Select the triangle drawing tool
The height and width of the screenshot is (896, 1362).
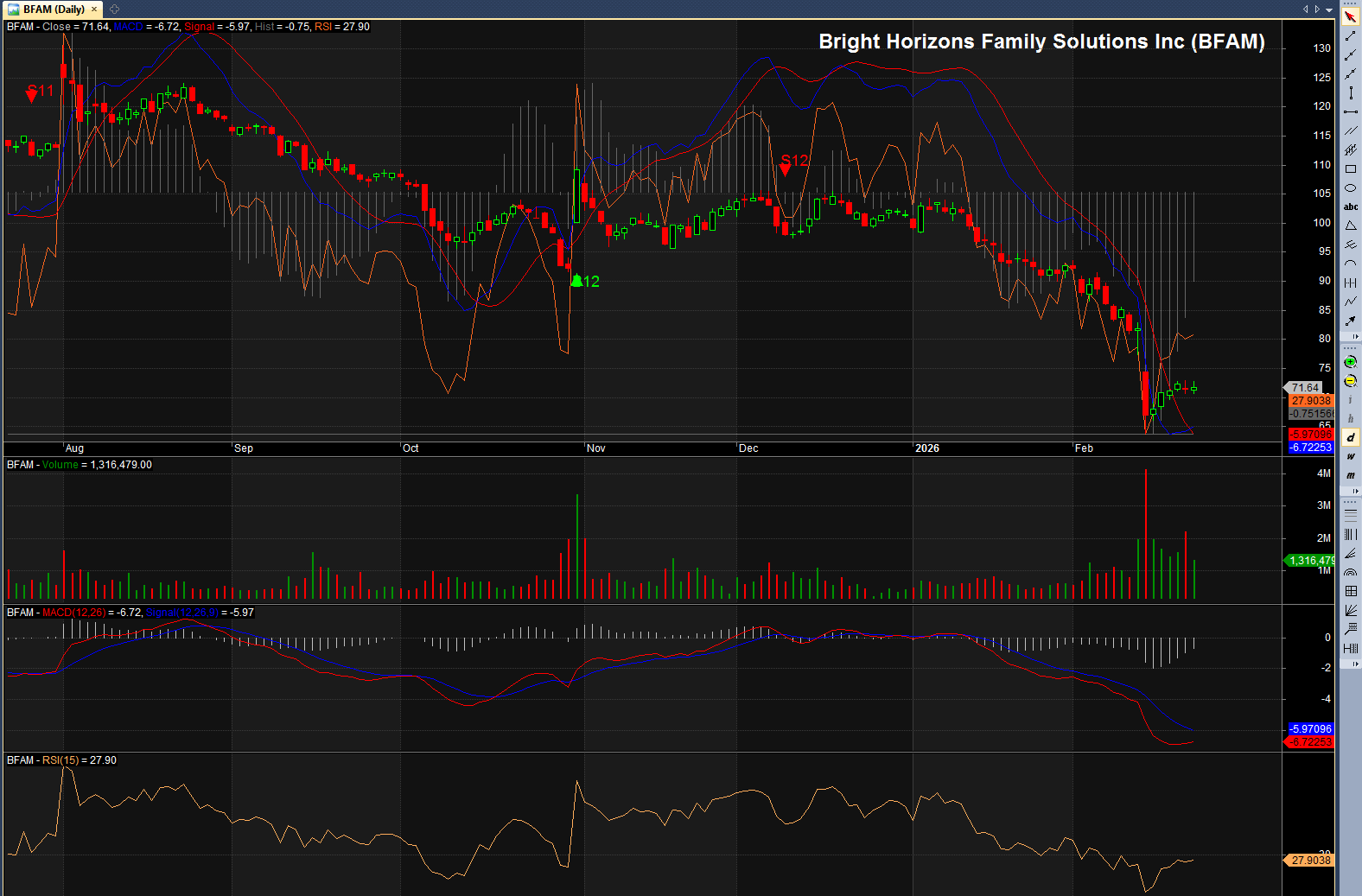point(1350,226)
